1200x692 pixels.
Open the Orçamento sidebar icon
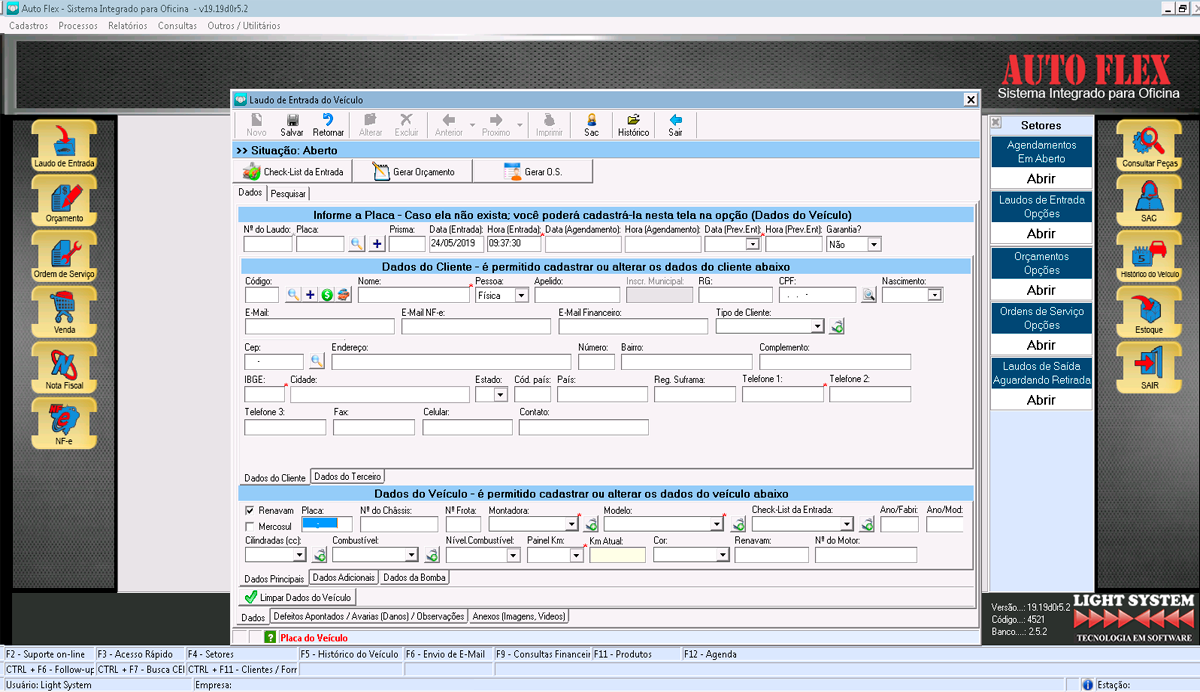pyautogui.click(x=64, y=201)
